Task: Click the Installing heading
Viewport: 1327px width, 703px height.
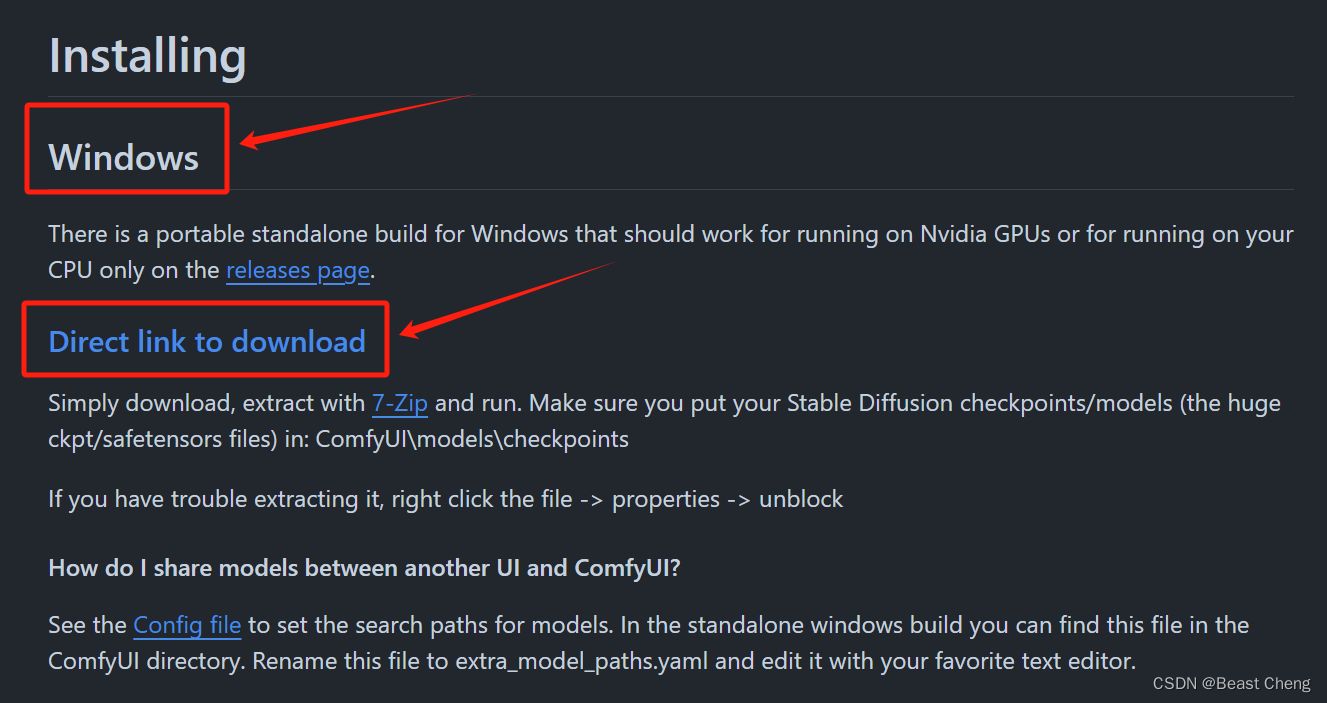Action: coord(147,56)
